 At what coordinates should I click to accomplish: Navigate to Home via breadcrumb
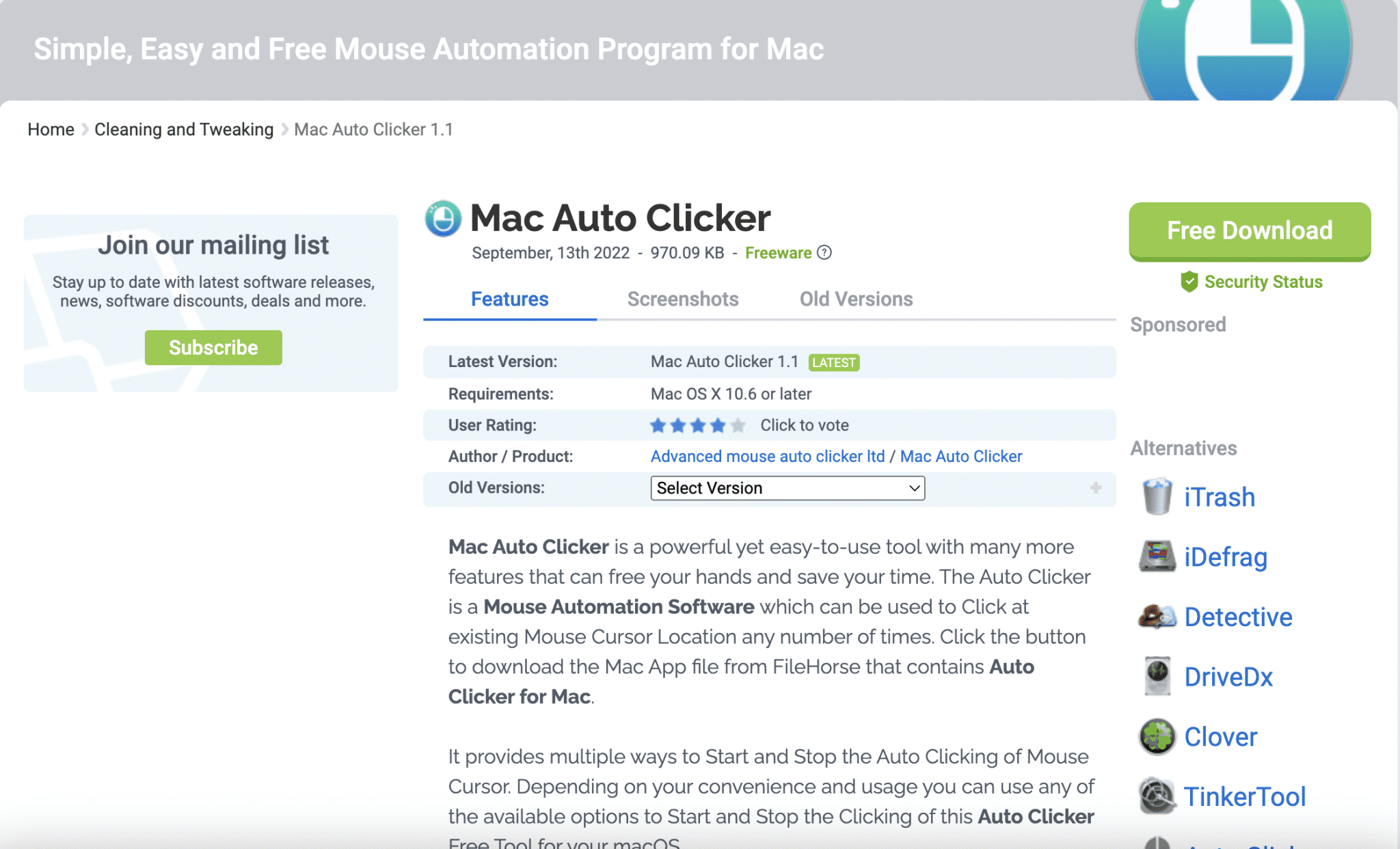pos(50,129)
